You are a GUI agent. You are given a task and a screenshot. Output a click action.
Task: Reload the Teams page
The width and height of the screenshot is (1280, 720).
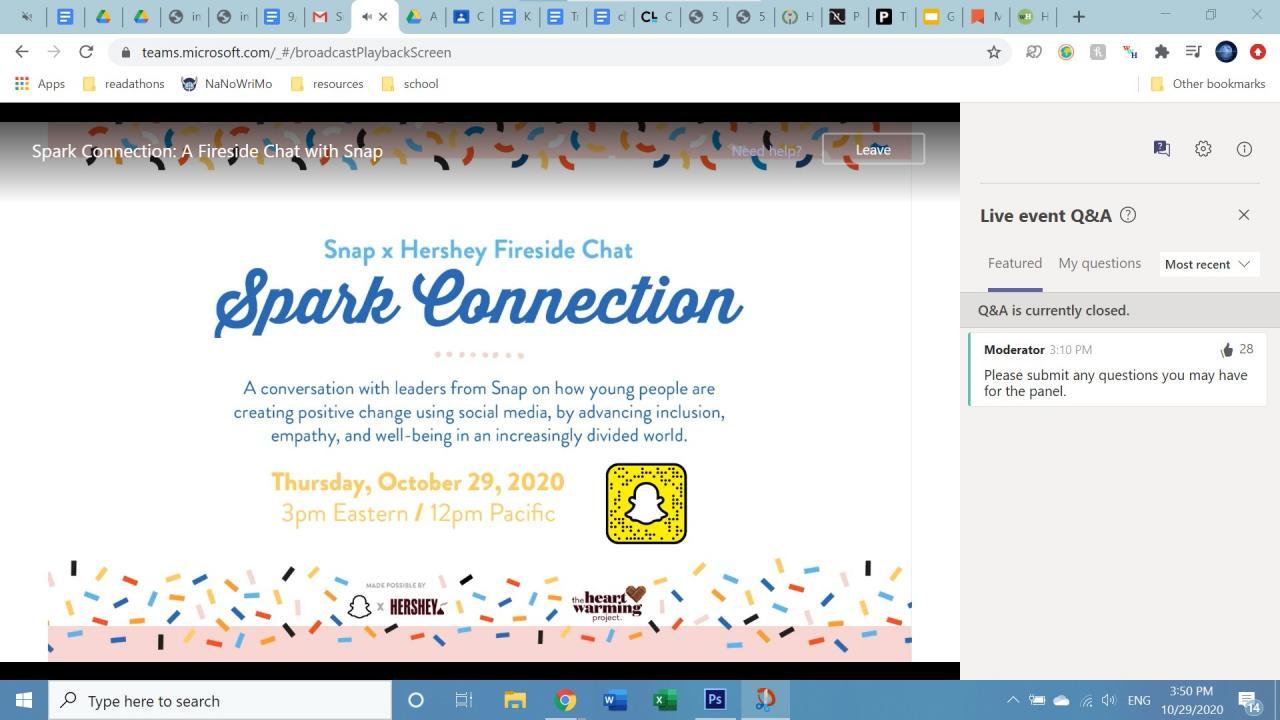pos(86,52)
